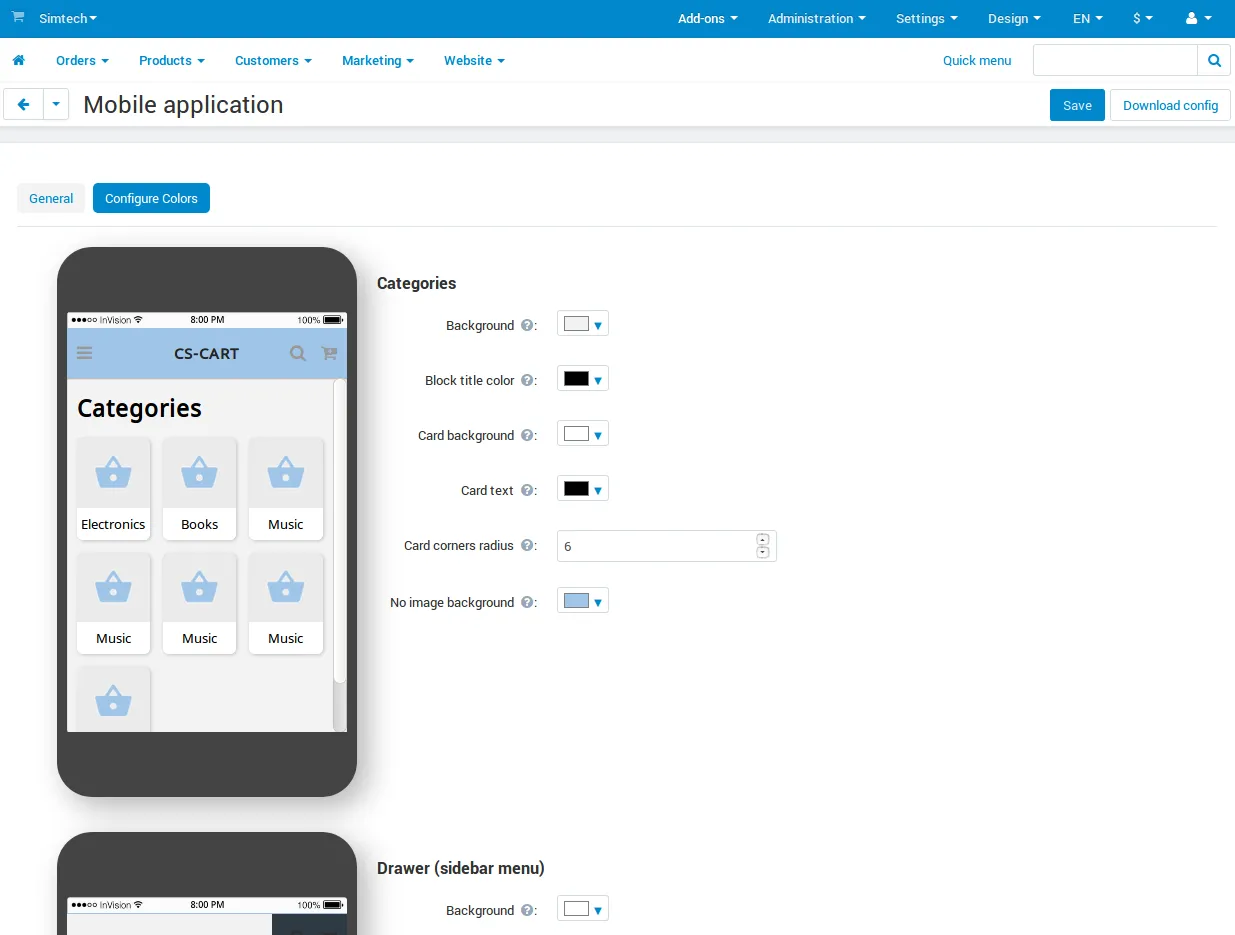
Task: Tap the Electronics category card in preview
Action: pyautogui.click(x=113, y=489)
